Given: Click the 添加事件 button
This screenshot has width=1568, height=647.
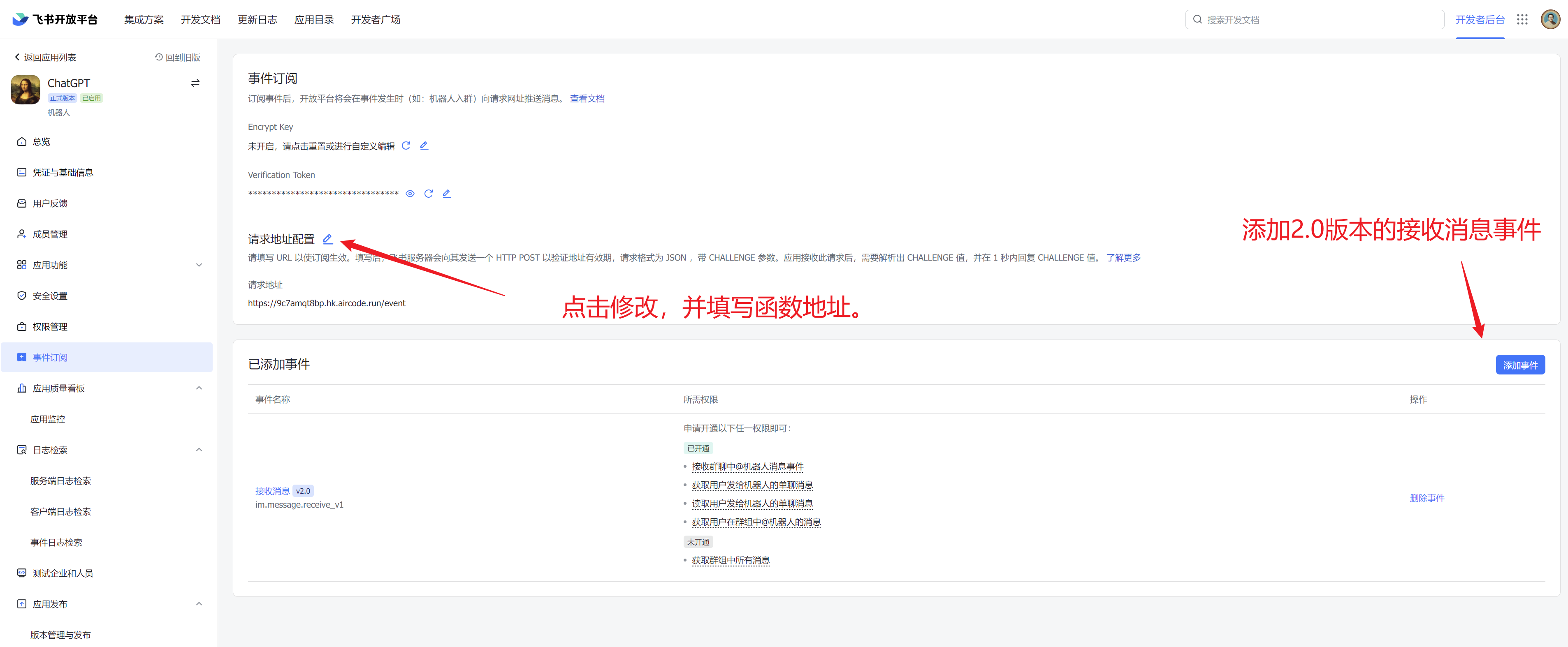Looking at the screenshot, I should tap(1520, 365).
